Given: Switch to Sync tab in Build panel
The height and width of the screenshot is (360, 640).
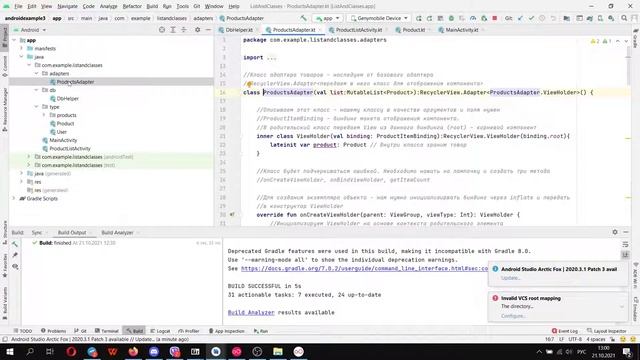Looking at the screenshot, I should [37, 232].
